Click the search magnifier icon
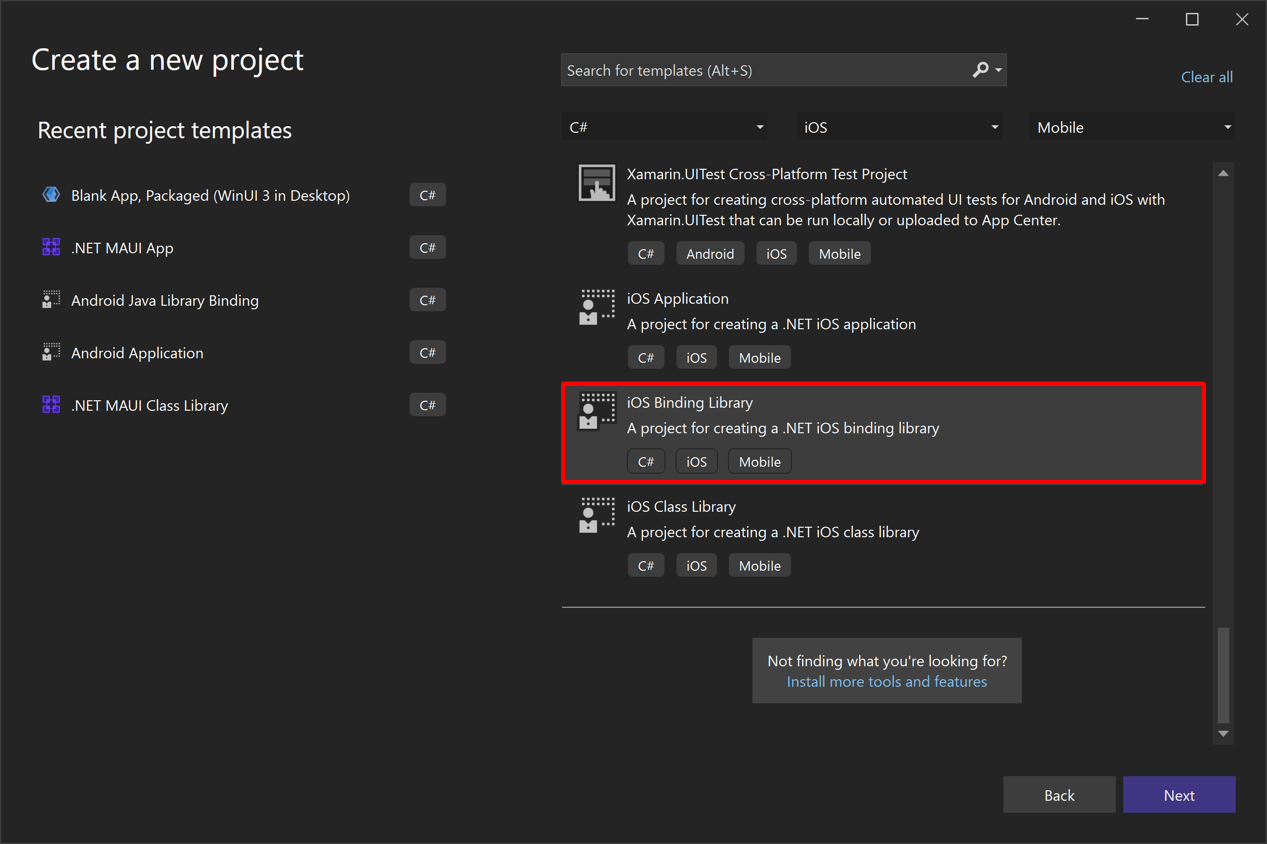Image resolution: width=1267 pixels, height=844 pixels. pos(981,70)
